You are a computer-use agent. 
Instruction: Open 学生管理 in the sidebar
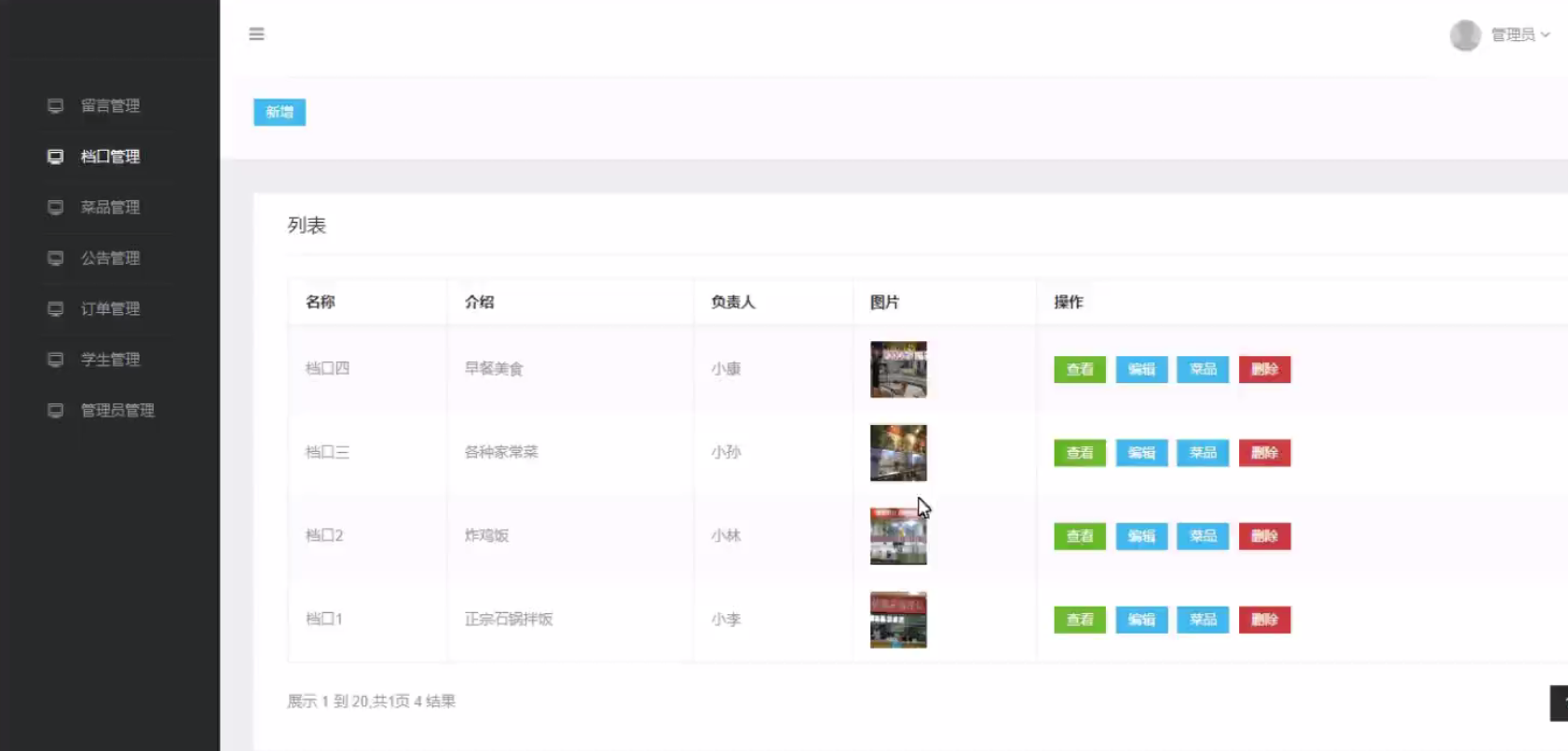110,360
